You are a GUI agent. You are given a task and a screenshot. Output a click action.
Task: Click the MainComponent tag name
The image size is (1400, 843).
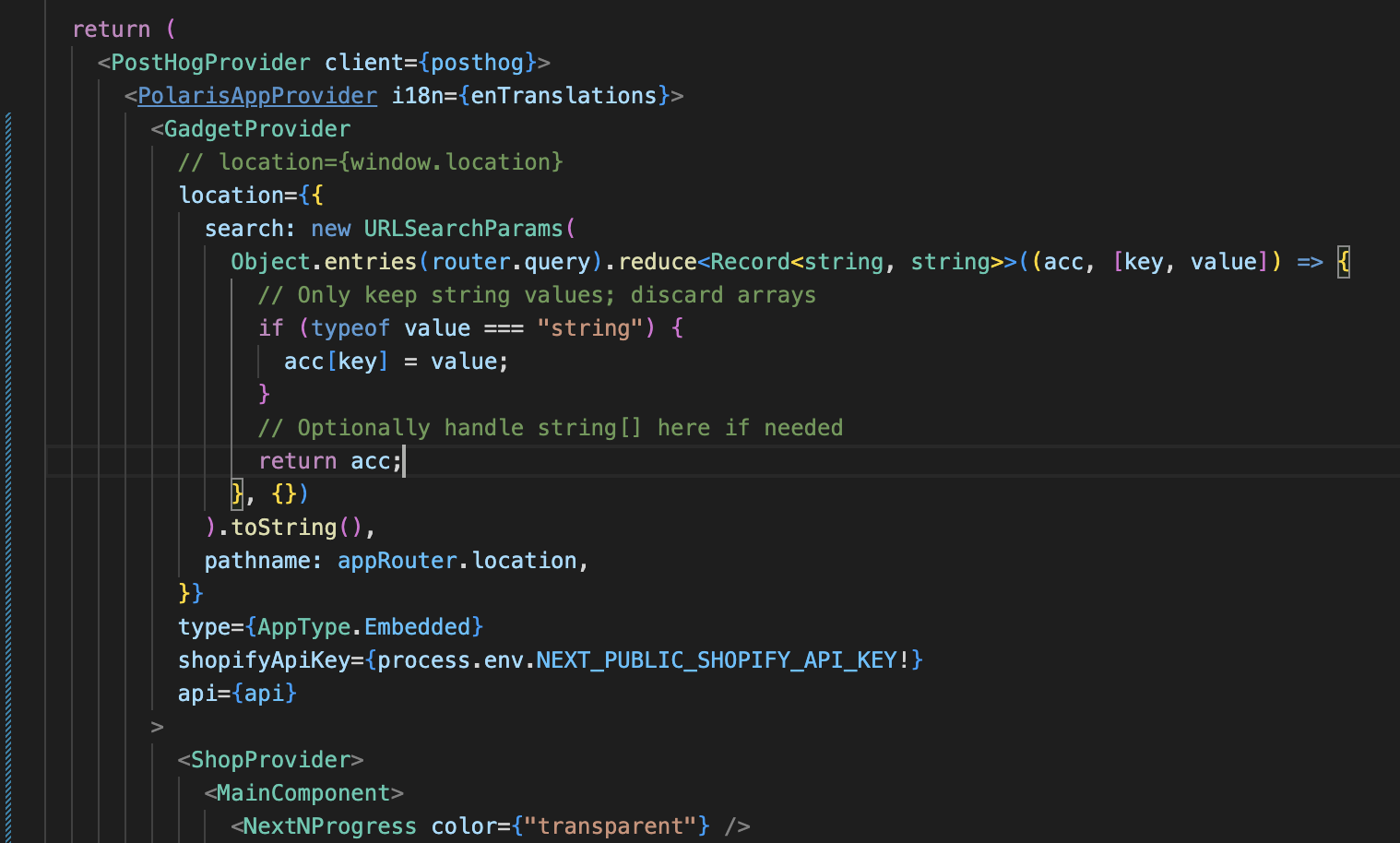[x=304, y=793]
